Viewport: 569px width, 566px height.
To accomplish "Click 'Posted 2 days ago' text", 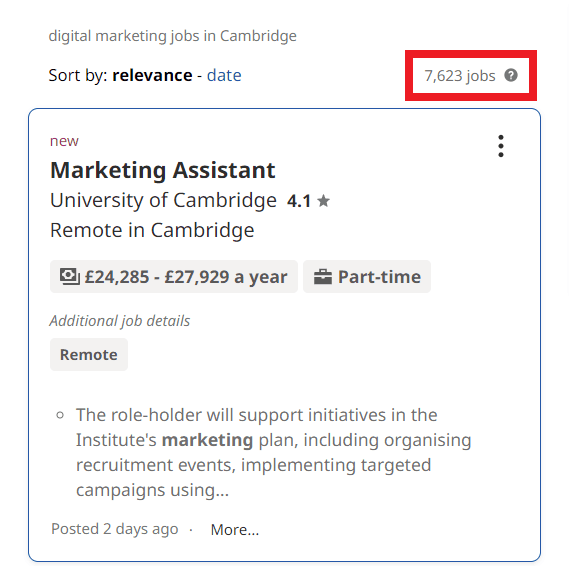I will [x=115, y=529].
